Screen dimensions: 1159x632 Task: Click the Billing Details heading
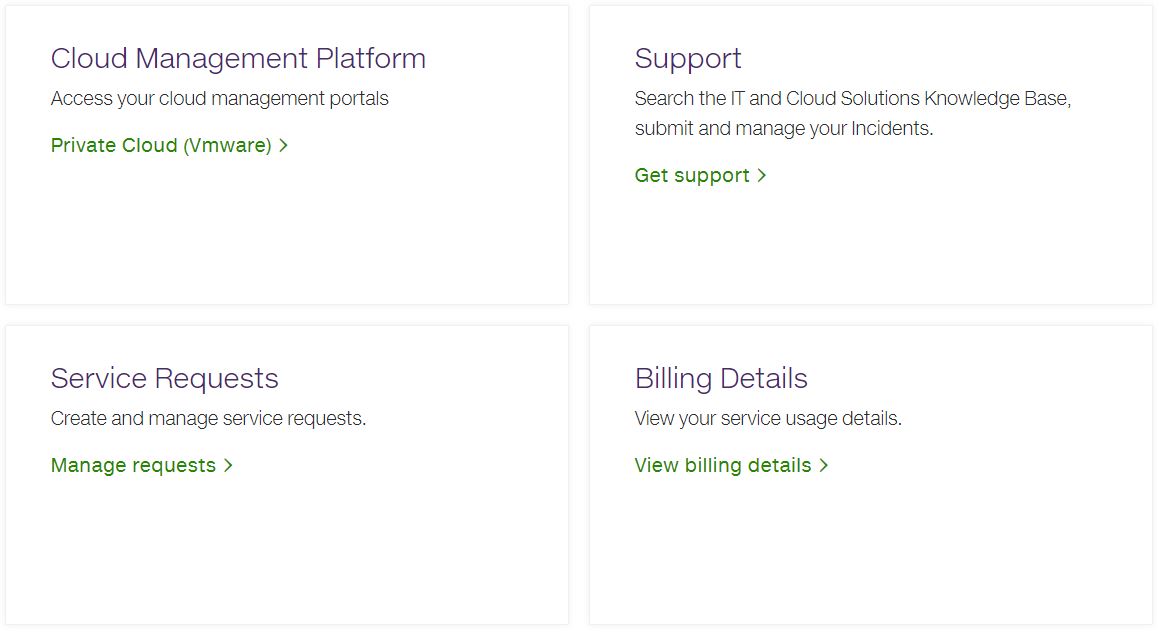click(x=720, y=378)
